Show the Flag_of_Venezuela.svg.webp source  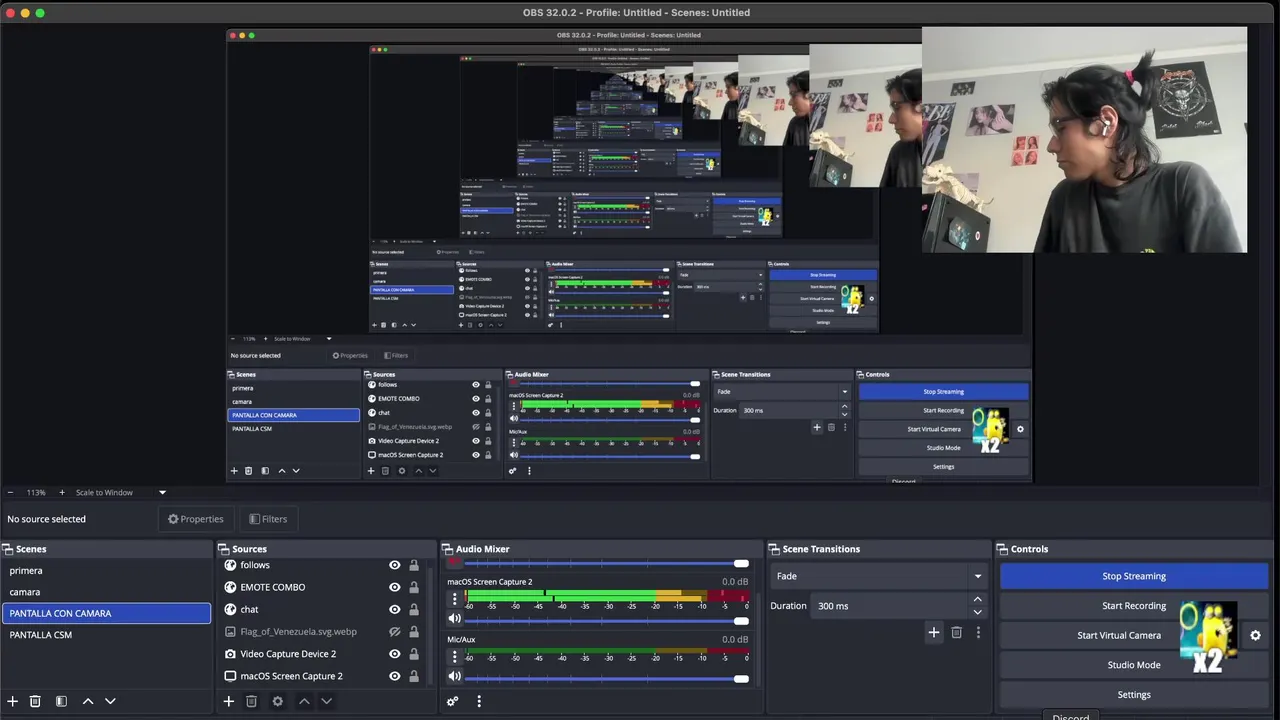395,632
